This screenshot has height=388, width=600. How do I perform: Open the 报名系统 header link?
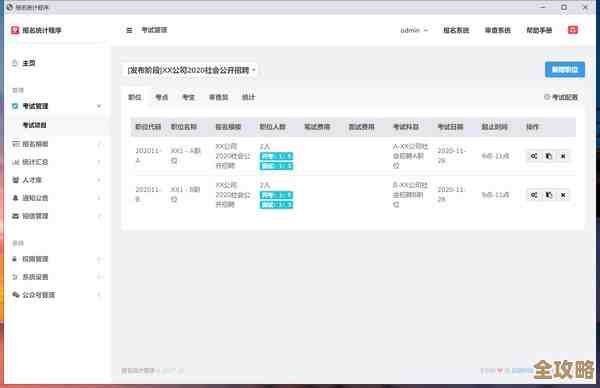point(456,30)
